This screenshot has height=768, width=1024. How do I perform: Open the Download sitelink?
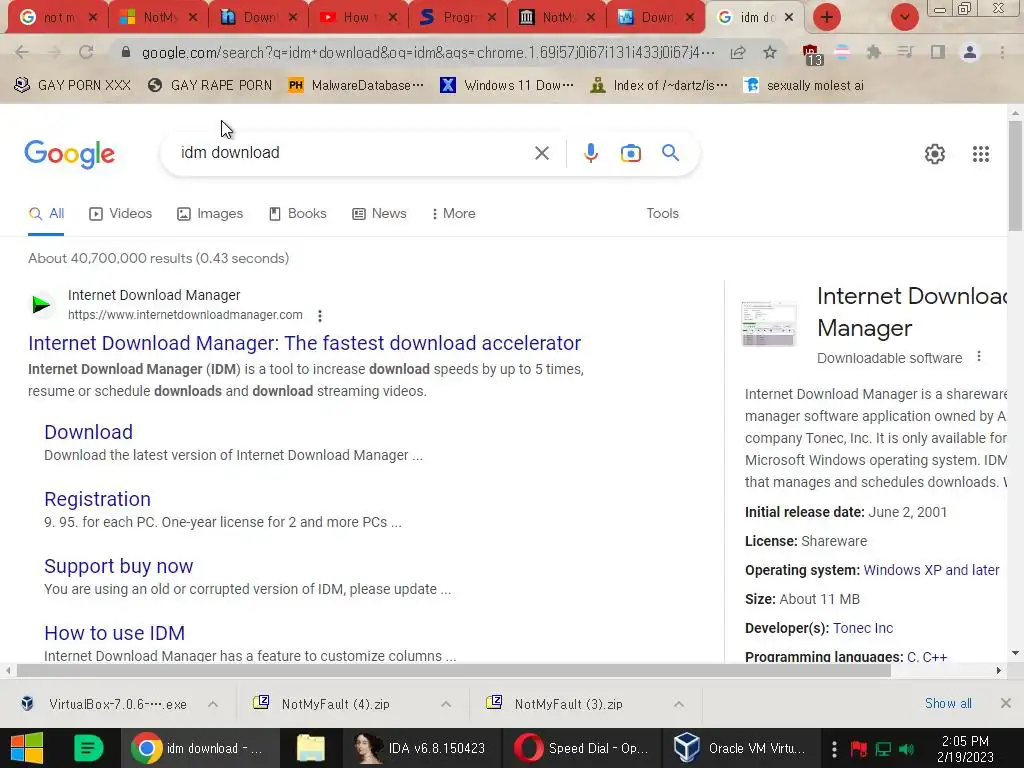(89, 432)
